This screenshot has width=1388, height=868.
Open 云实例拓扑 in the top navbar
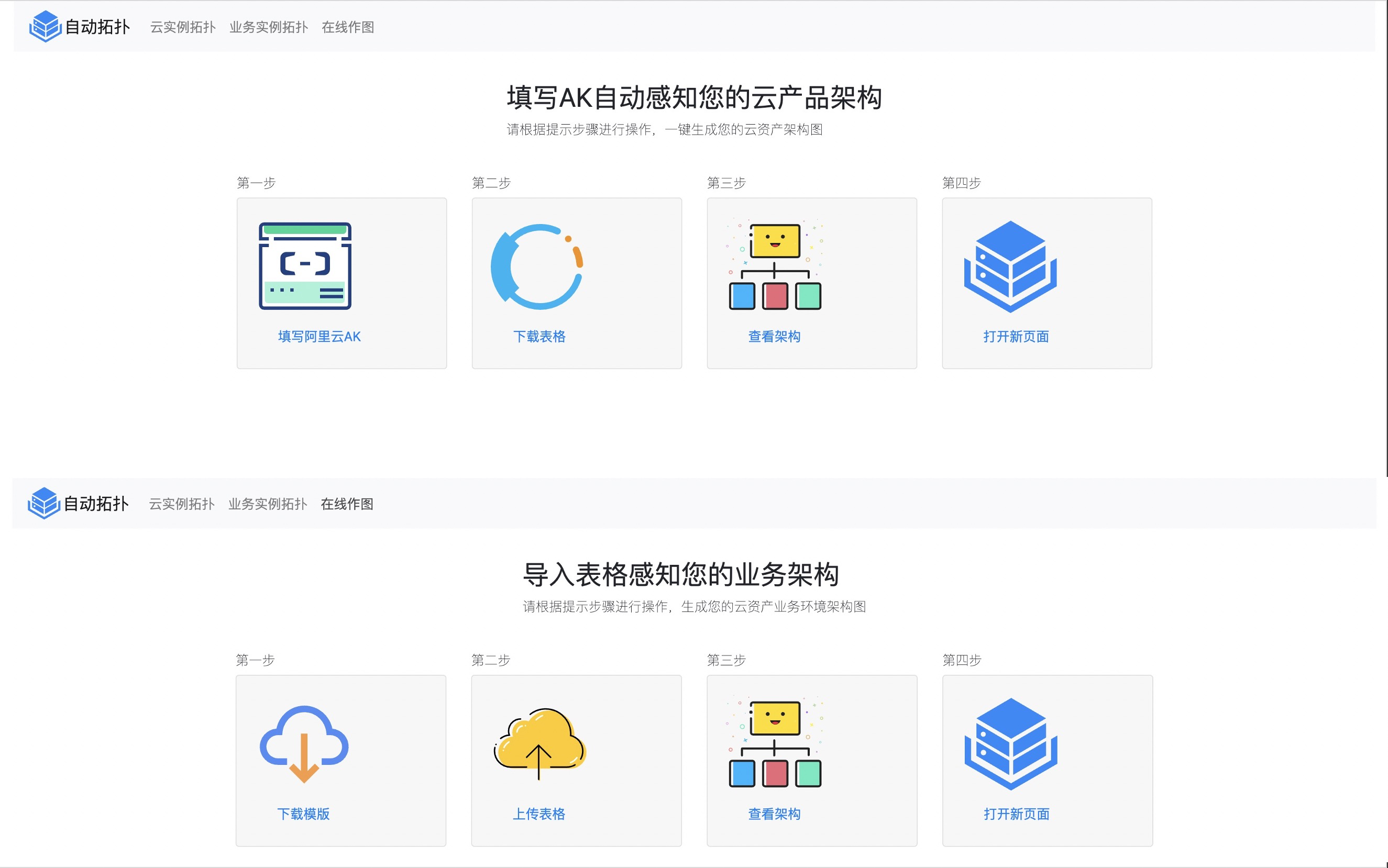[x=183, y=27]
